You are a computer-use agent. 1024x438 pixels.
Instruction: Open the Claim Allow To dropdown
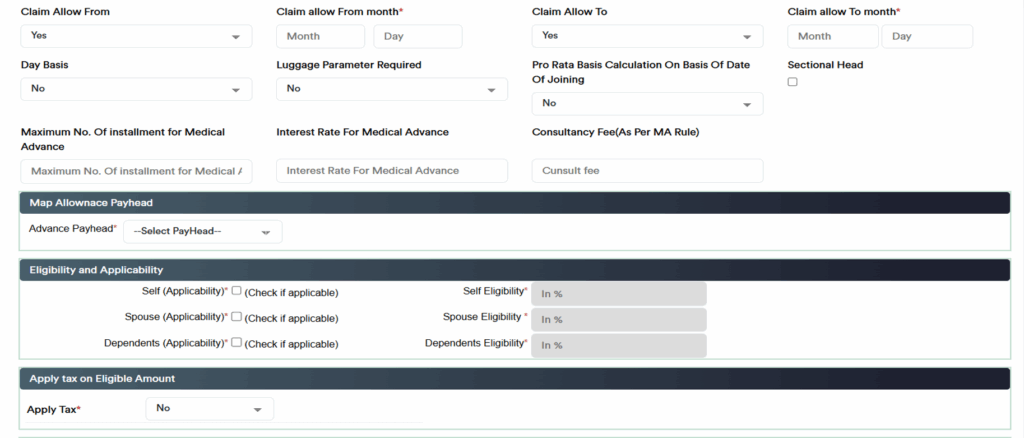click(x=647, y=36)
